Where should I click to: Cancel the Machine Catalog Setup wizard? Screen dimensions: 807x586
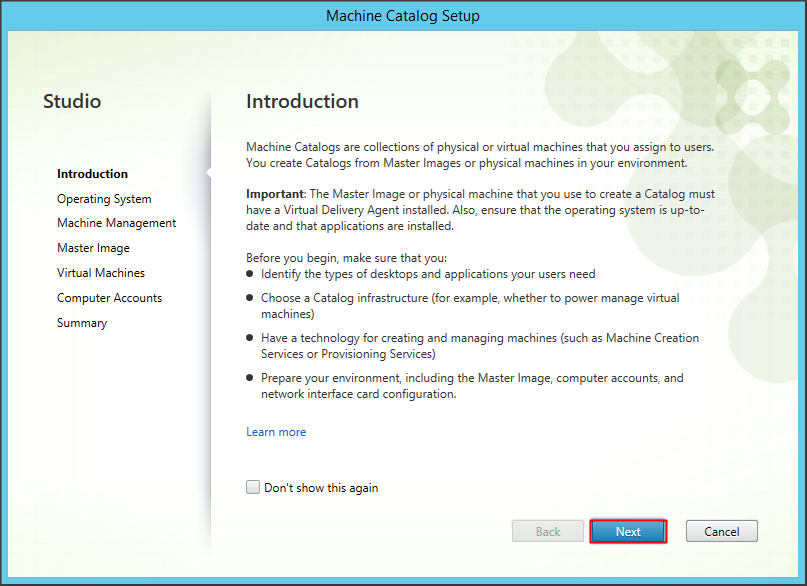click(721, 532)
